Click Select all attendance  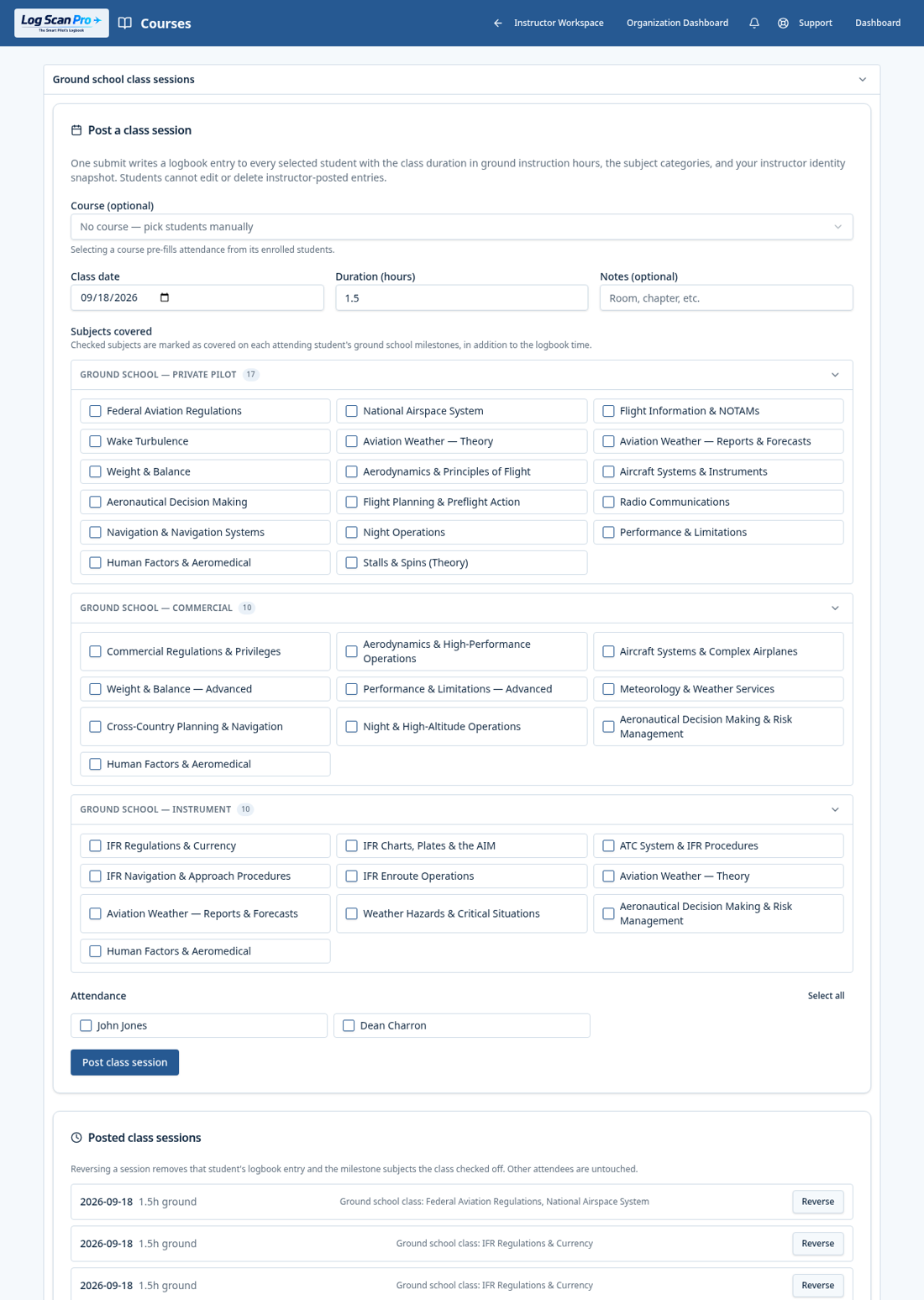pyautogui.click(x=826, y=996)
